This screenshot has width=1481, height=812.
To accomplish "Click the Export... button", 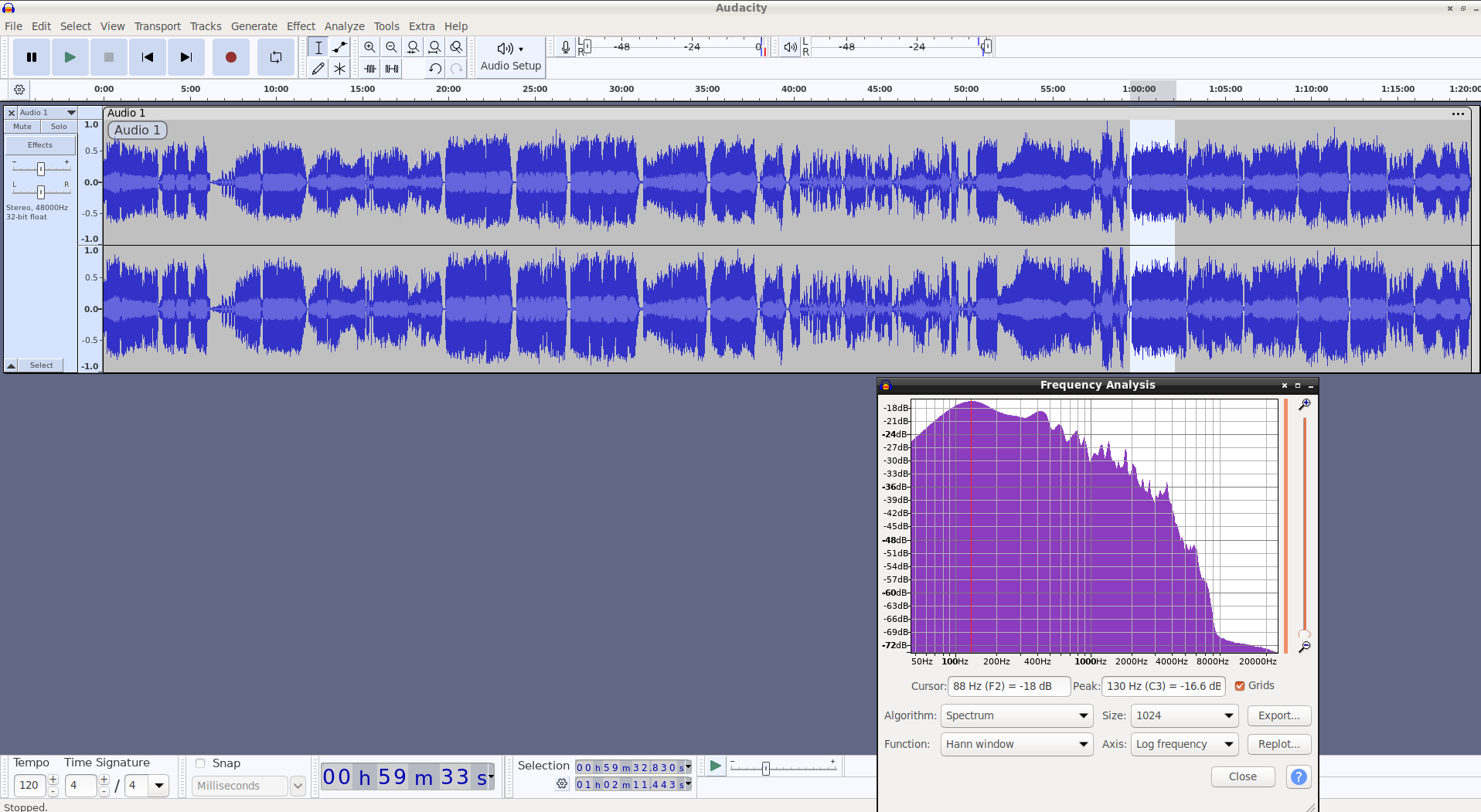I will click(1279, 715).
